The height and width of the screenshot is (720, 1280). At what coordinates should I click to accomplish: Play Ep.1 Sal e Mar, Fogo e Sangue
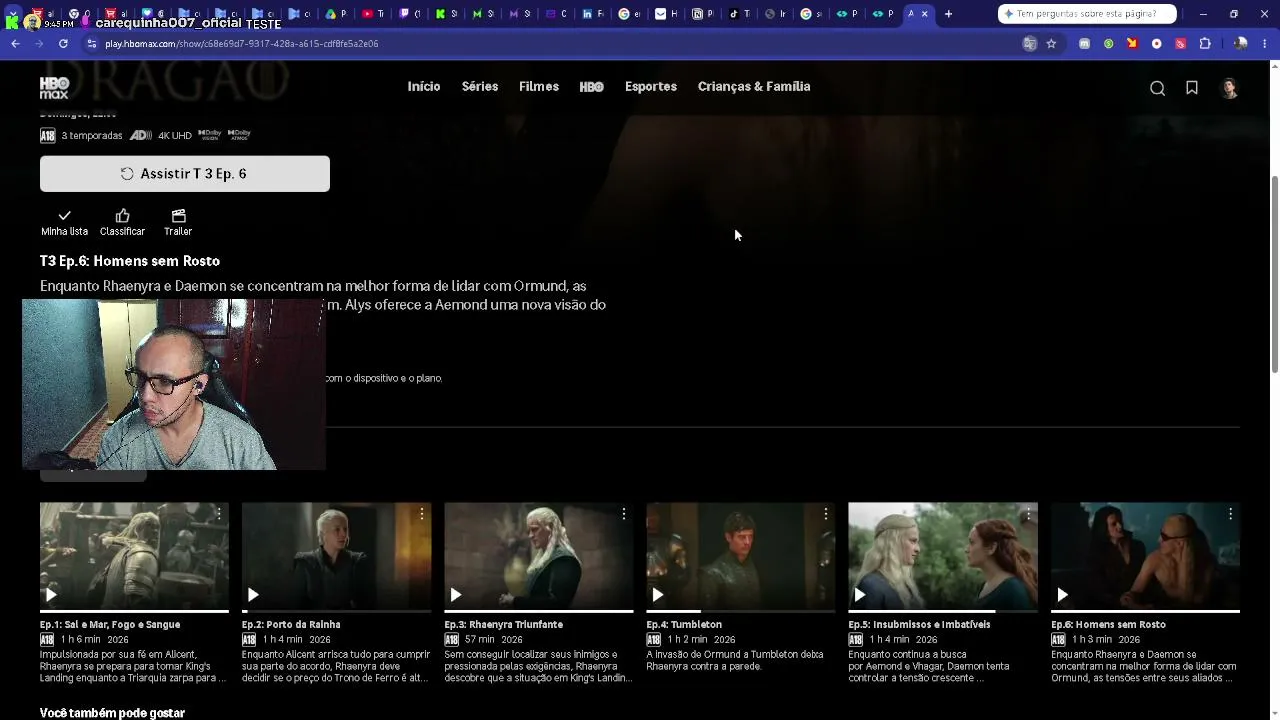coord(50,595)
